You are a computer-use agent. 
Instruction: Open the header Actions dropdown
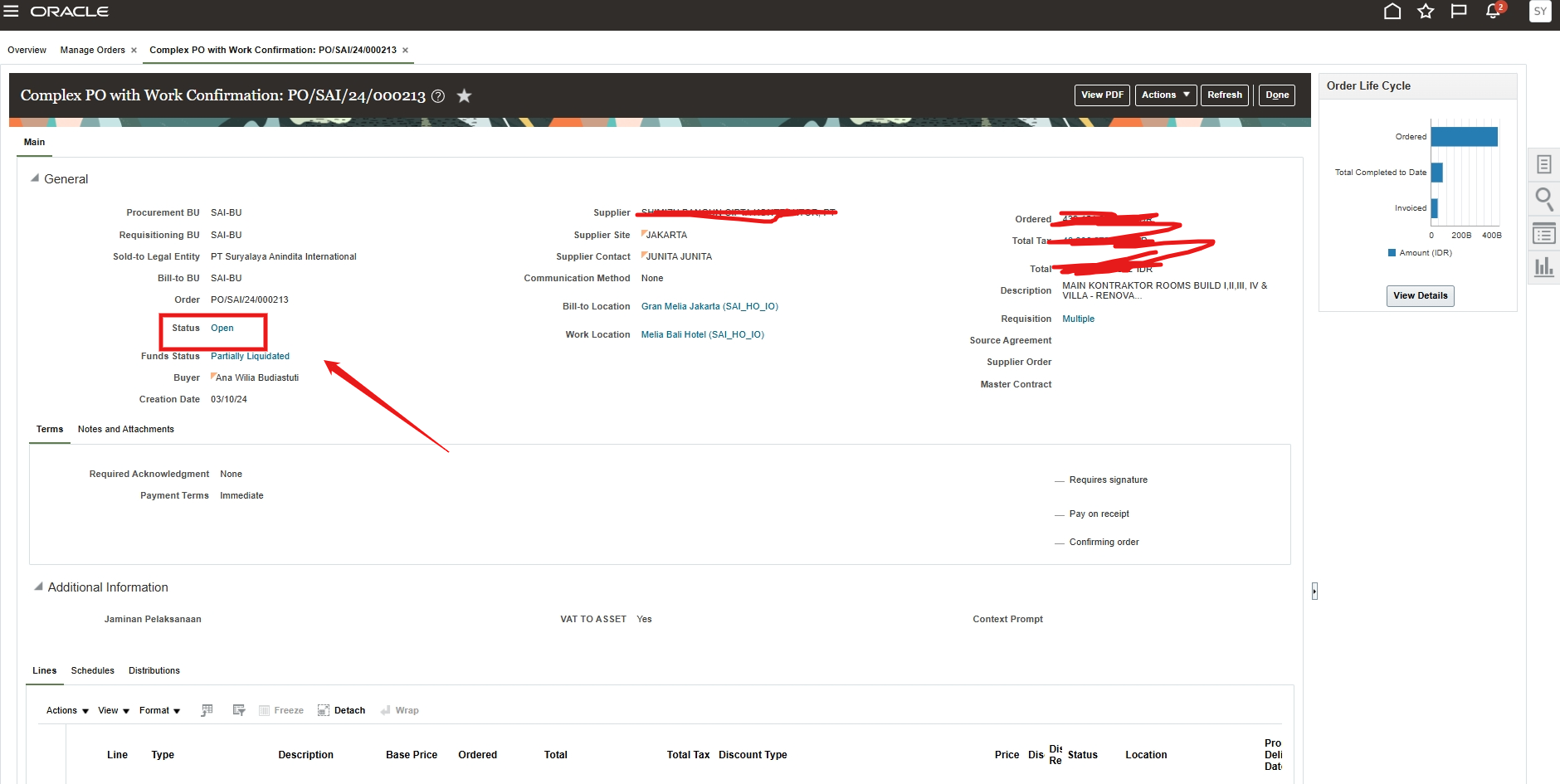tap(1166, 95)
